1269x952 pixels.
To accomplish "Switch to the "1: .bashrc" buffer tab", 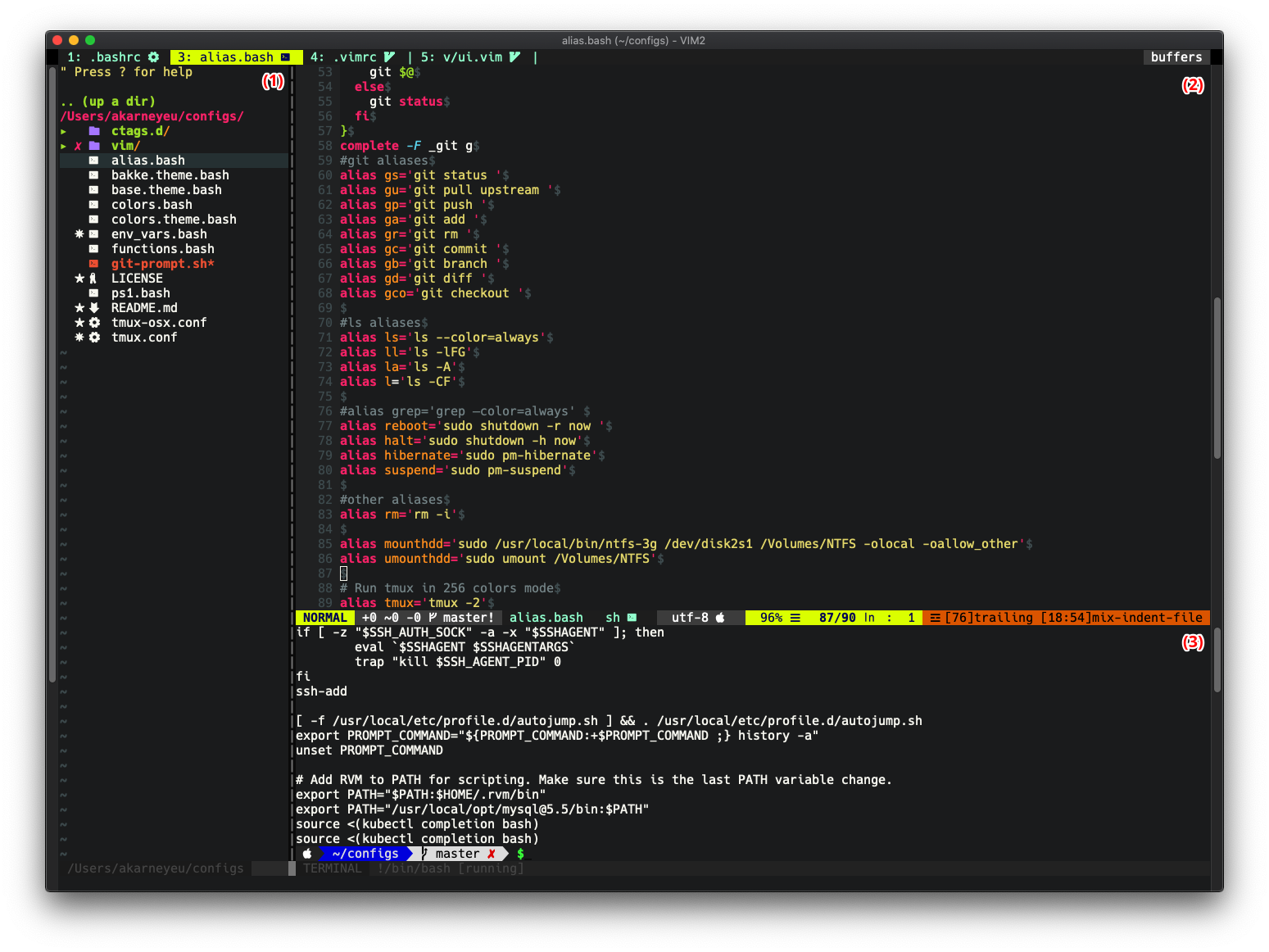I will click(x=104, y=57).
